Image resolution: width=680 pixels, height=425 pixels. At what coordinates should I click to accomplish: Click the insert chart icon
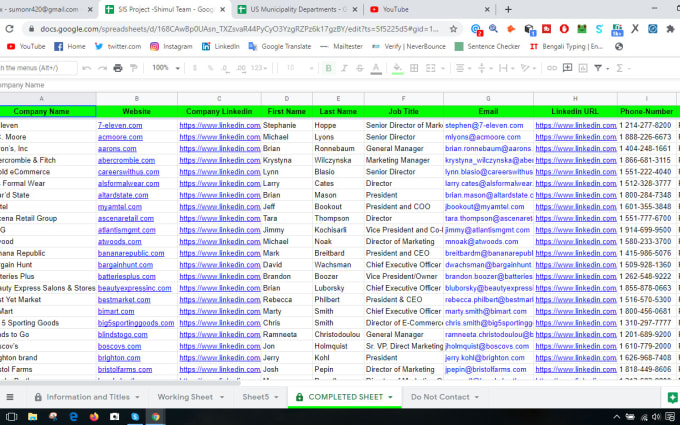pyautogui.click(x=583, y=68)
